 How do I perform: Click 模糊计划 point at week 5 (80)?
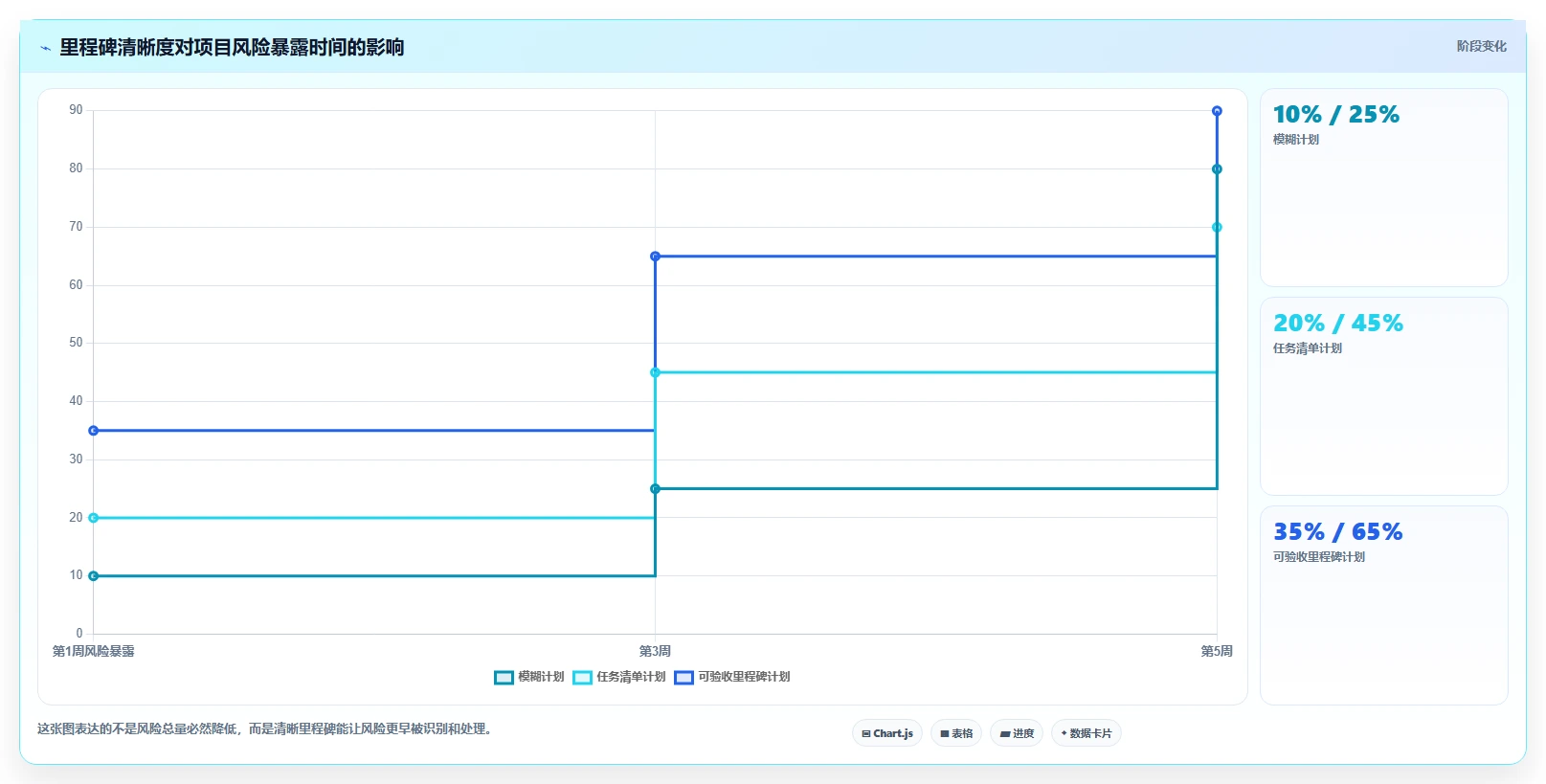[1217, 169]
